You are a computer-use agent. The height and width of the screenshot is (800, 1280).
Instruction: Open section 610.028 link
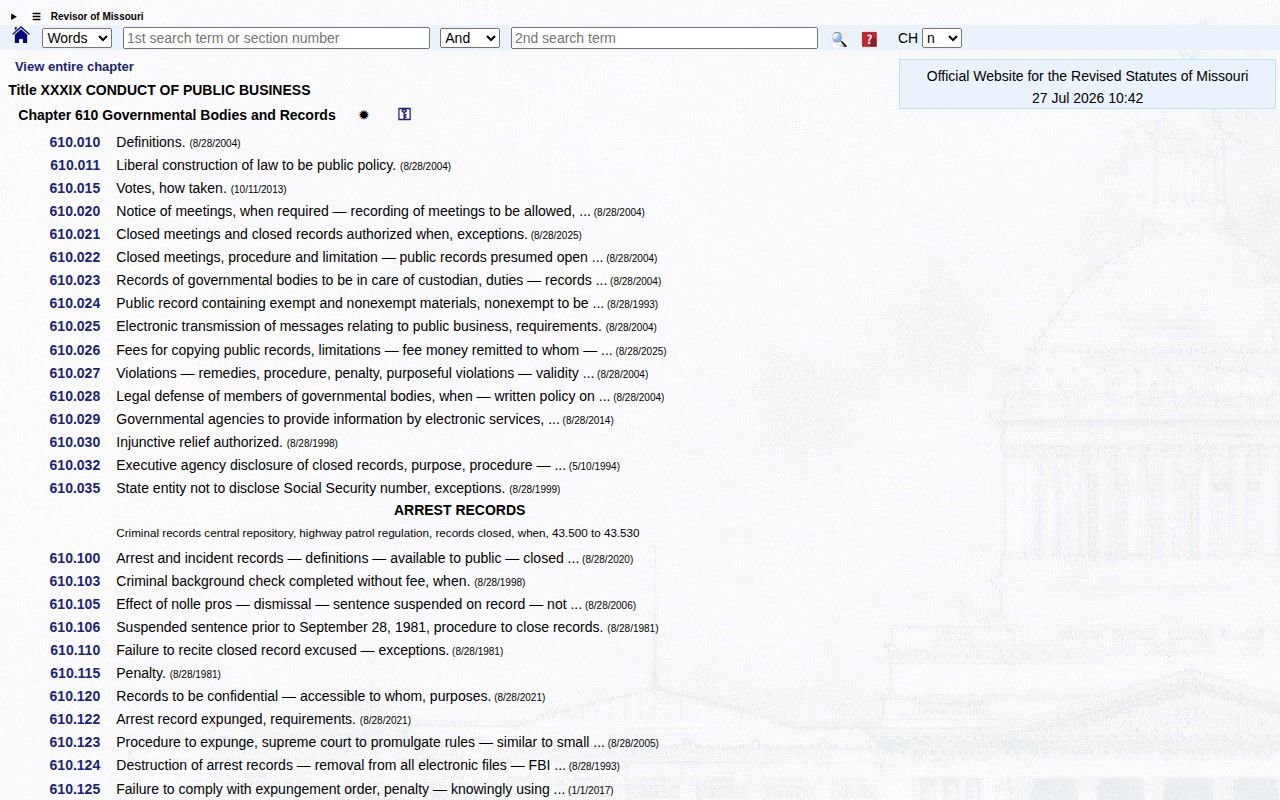click(x=75, y=396)
